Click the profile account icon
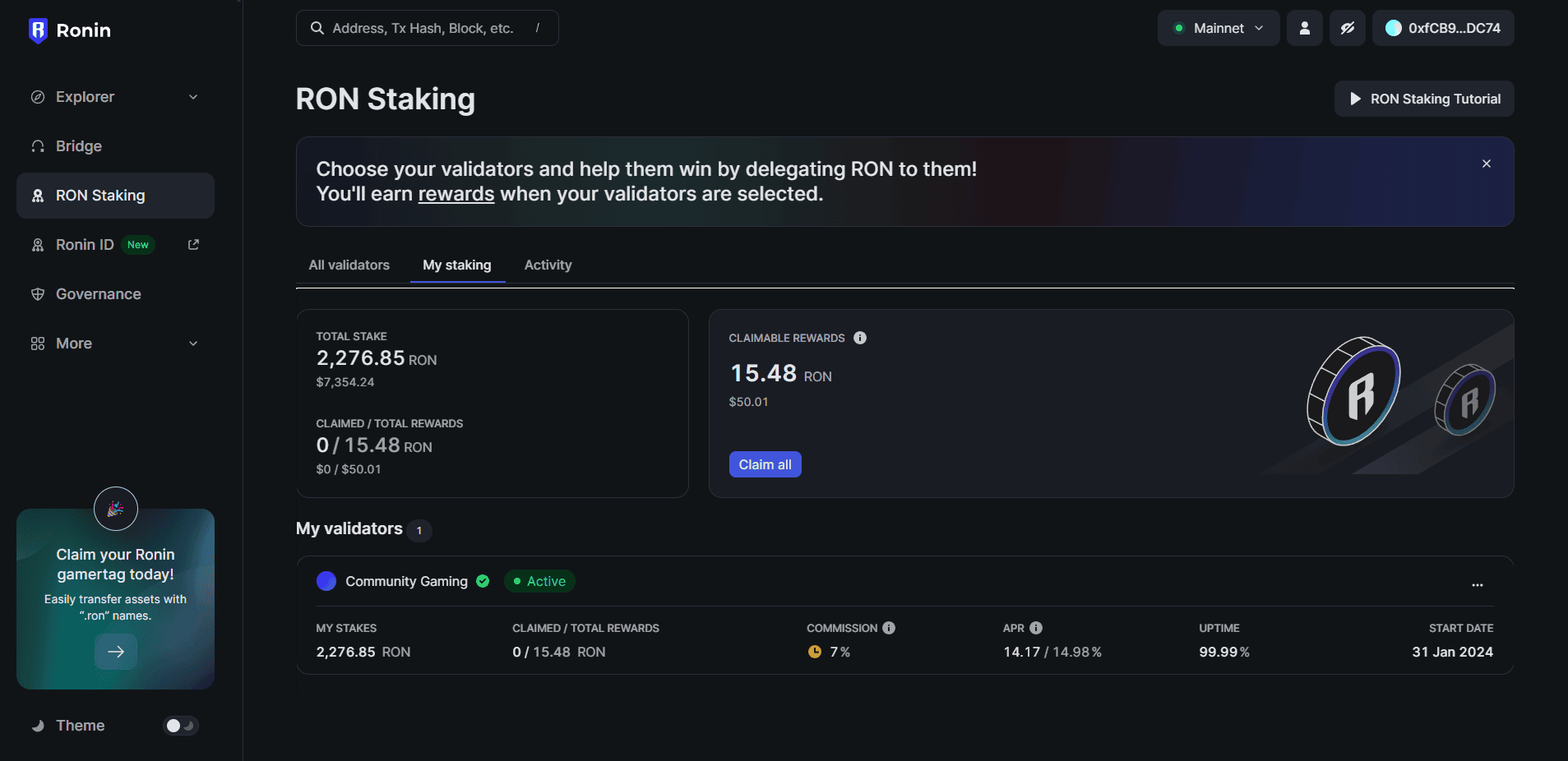This screenshot has height=761, width=1568. (1303, 27)
